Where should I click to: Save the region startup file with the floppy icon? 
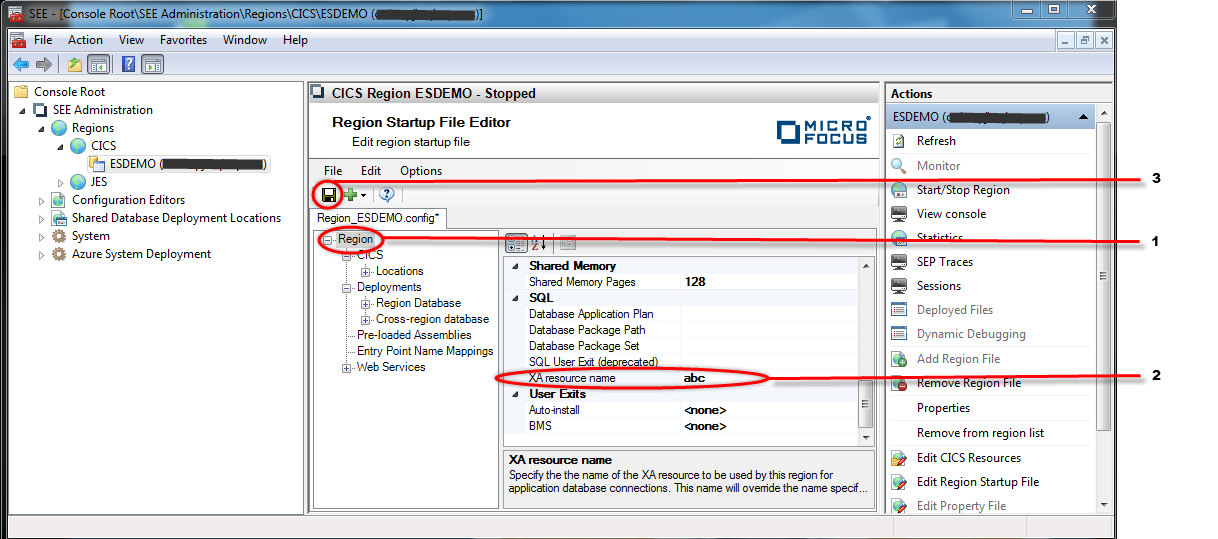(x=328, y=194)
